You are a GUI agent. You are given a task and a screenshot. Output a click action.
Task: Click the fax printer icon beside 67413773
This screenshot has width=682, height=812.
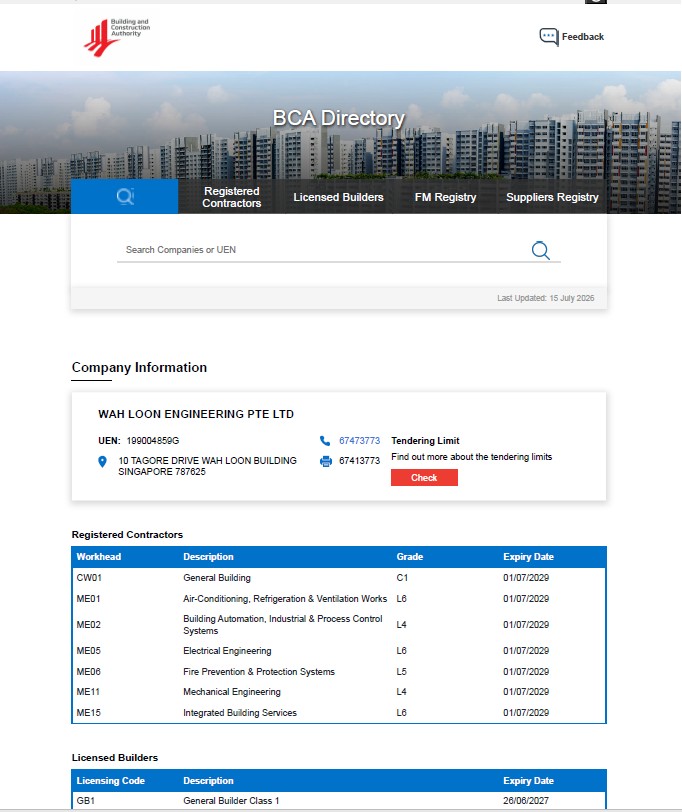point(325,461)
